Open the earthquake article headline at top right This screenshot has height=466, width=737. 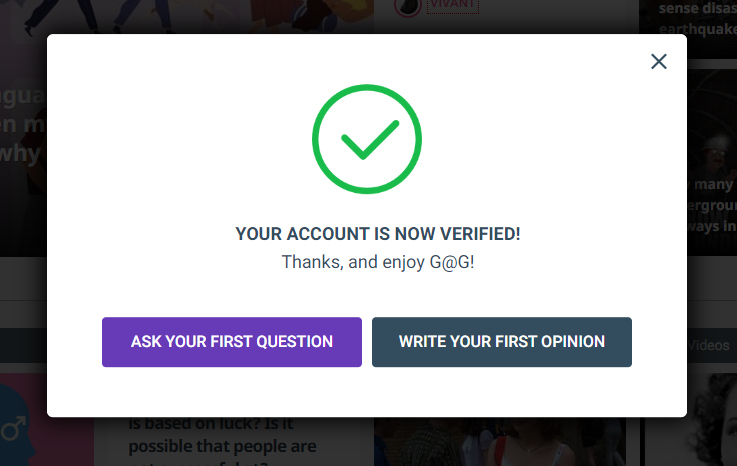pos(697,18)
